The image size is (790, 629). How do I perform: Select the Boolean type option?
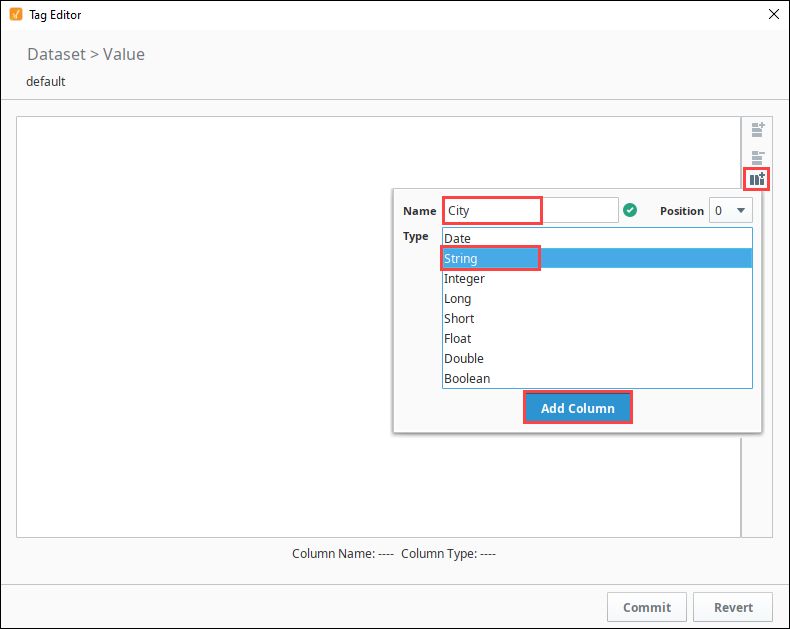click(x=597, y=378)
